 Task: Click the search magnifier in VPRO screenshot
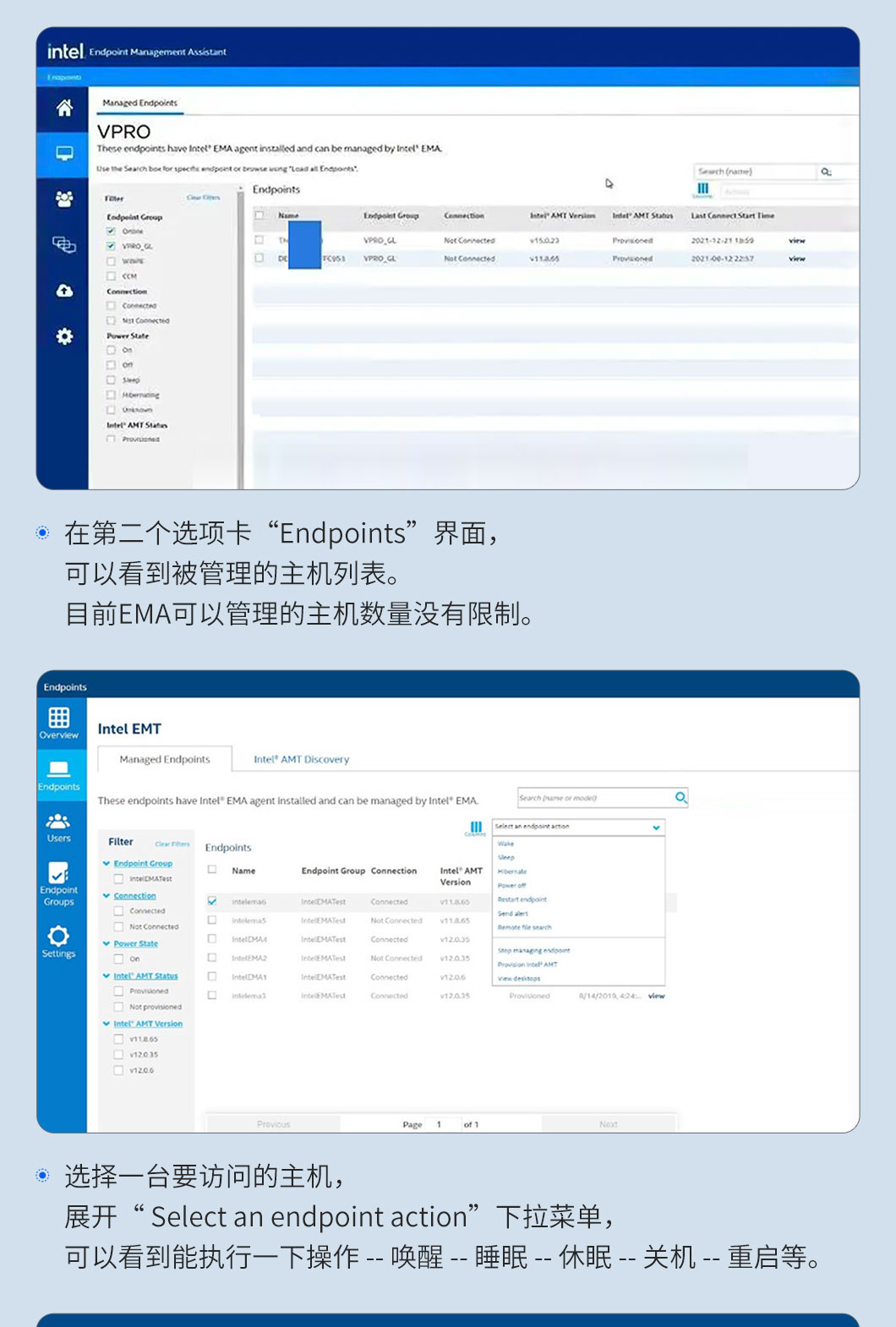[826, 172]
